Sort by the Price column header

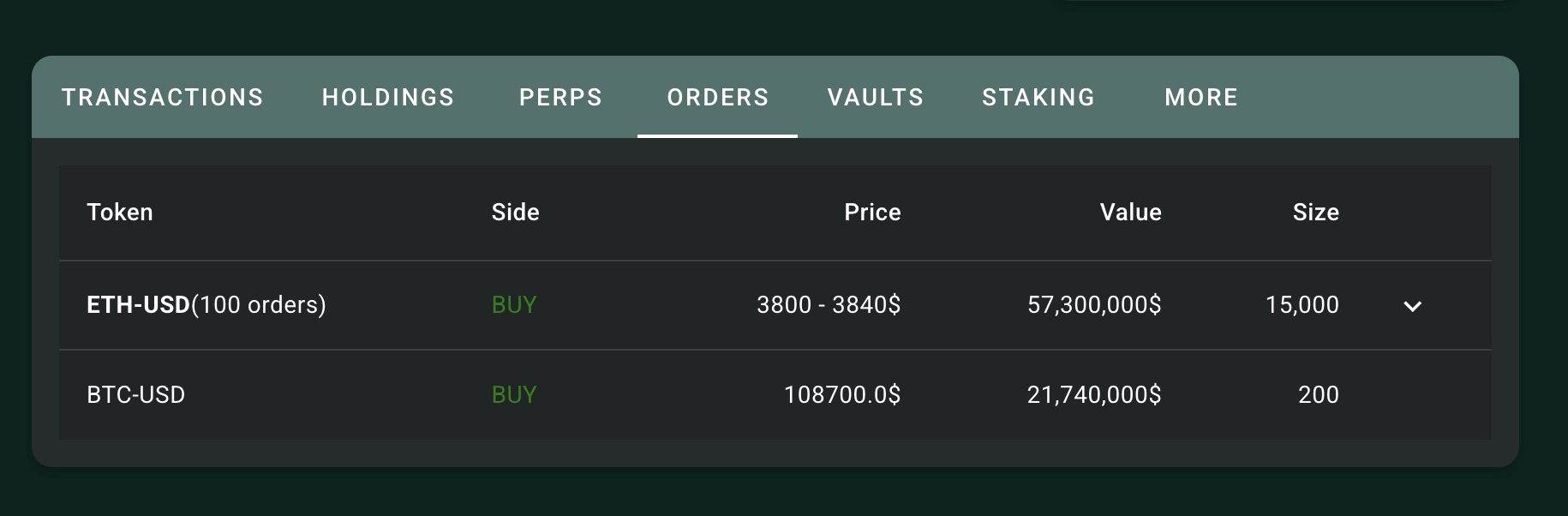click(x=872, y=213)
